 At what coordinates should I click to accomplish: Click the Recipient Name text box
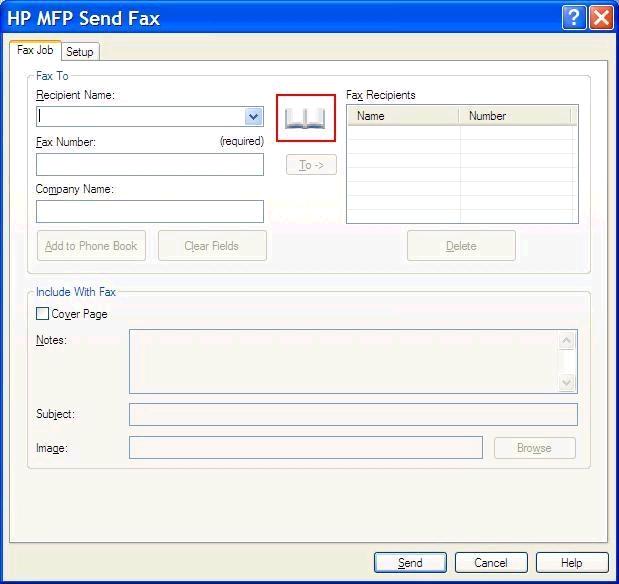(x=141, y=116)
